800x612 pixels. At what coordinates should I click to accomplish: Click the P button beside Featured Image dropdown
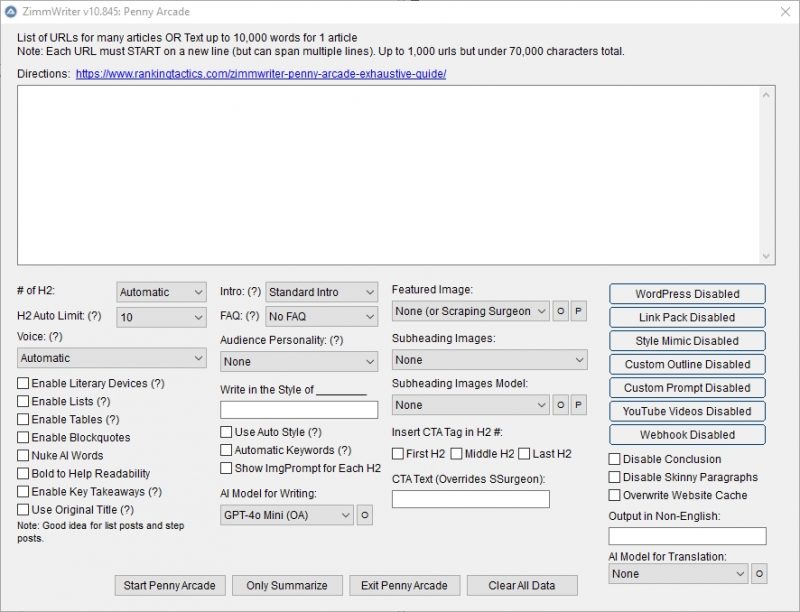578,312
